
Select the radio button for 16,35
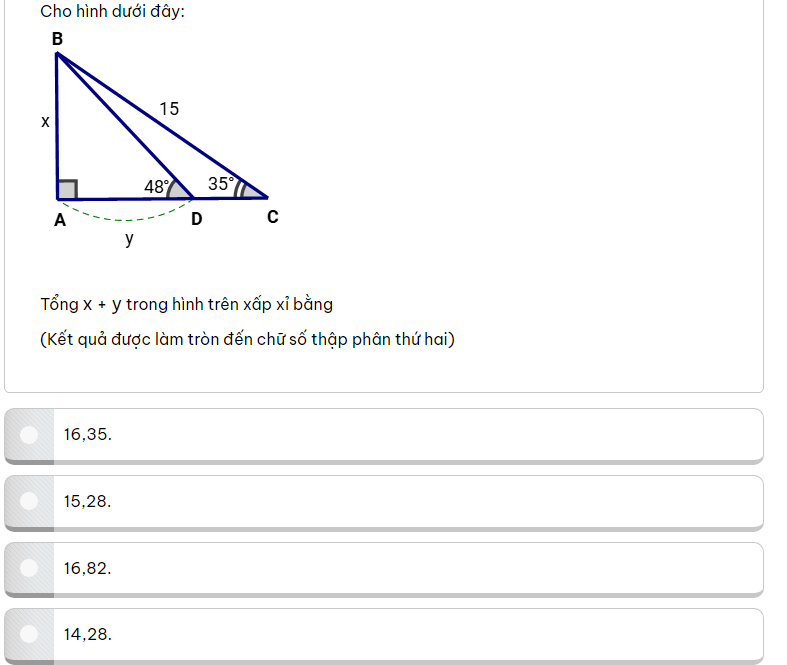point(30,434)
